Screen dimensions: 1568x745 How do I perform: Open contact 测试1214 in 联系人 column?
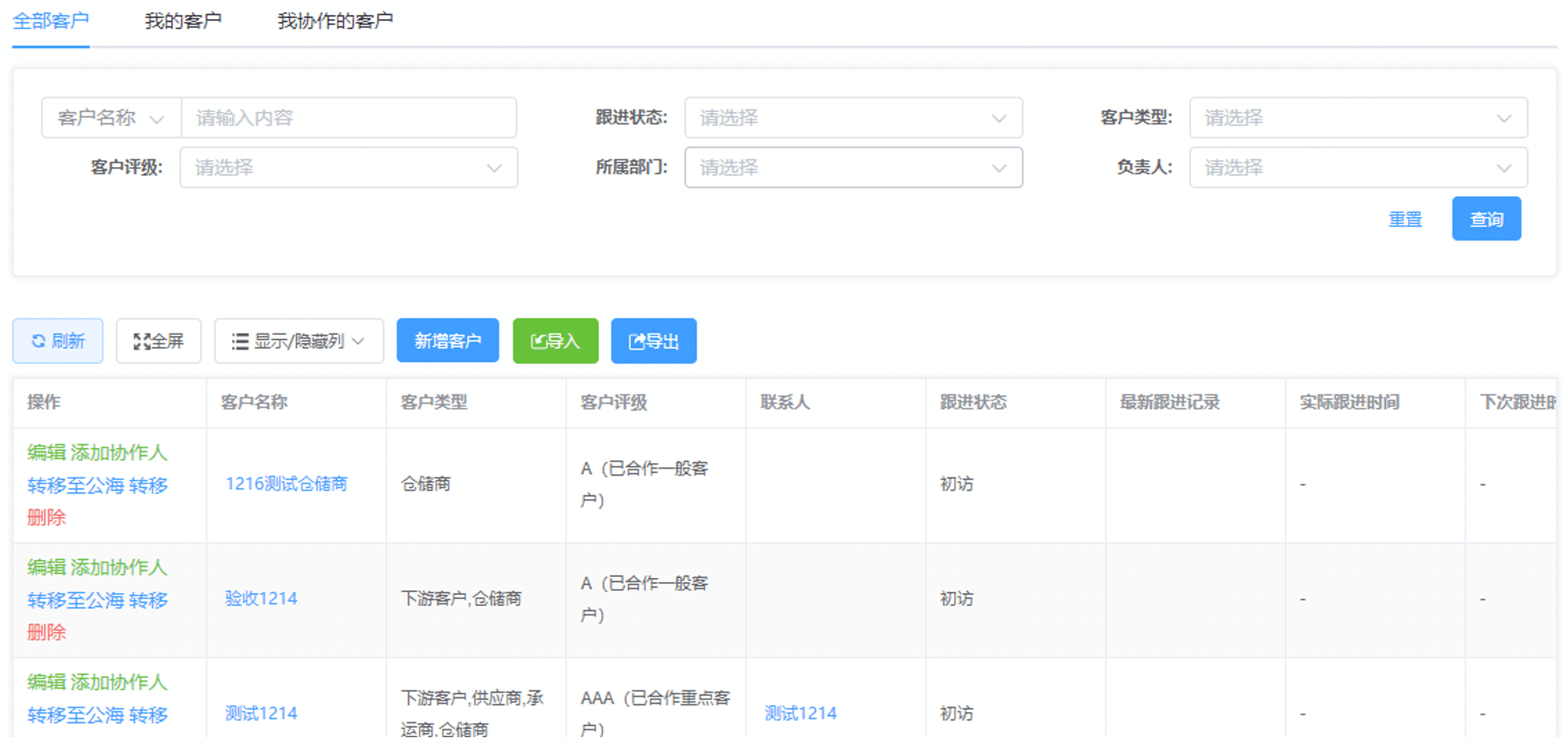(800, 714)
